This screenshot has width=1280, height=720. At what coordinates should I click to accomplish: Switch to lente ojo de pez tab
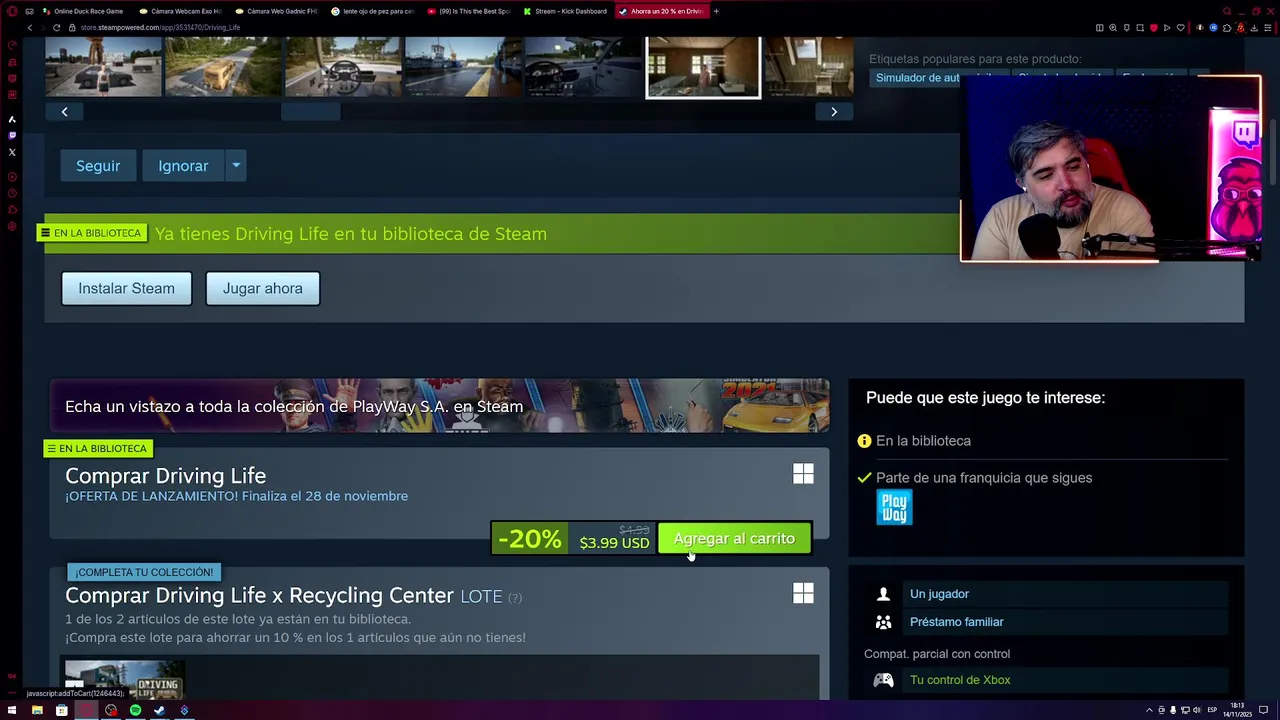point(372,11)
